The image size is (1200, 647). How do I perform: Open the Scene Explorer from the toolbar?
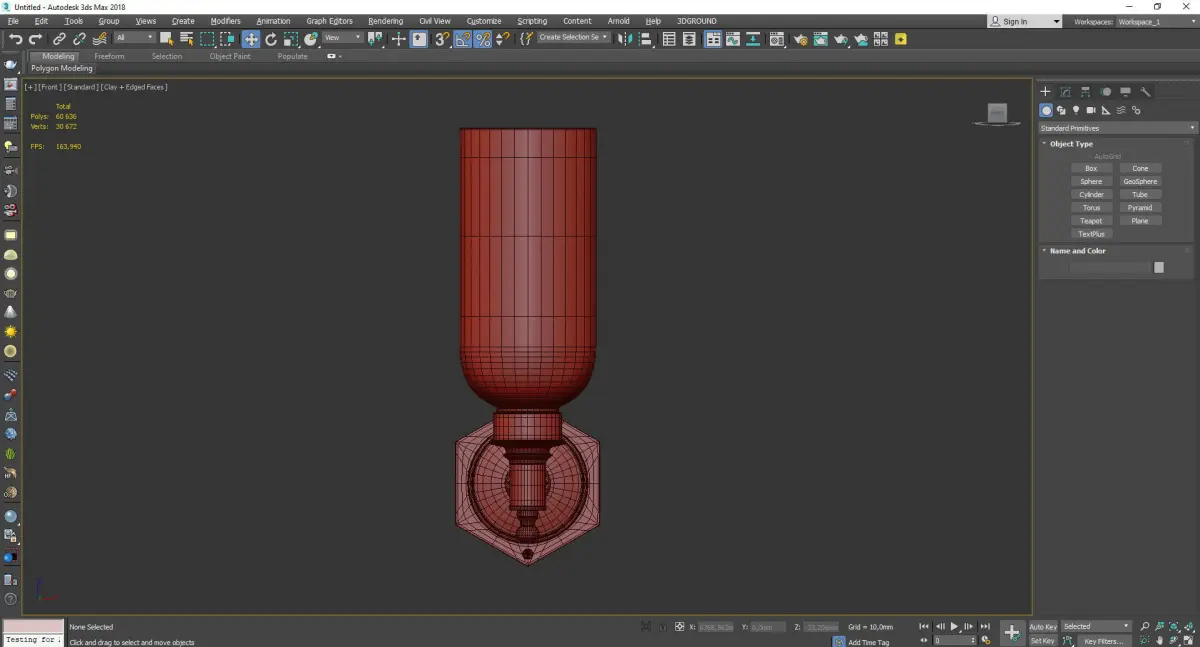pyautogui.click(x=669, y=39)
